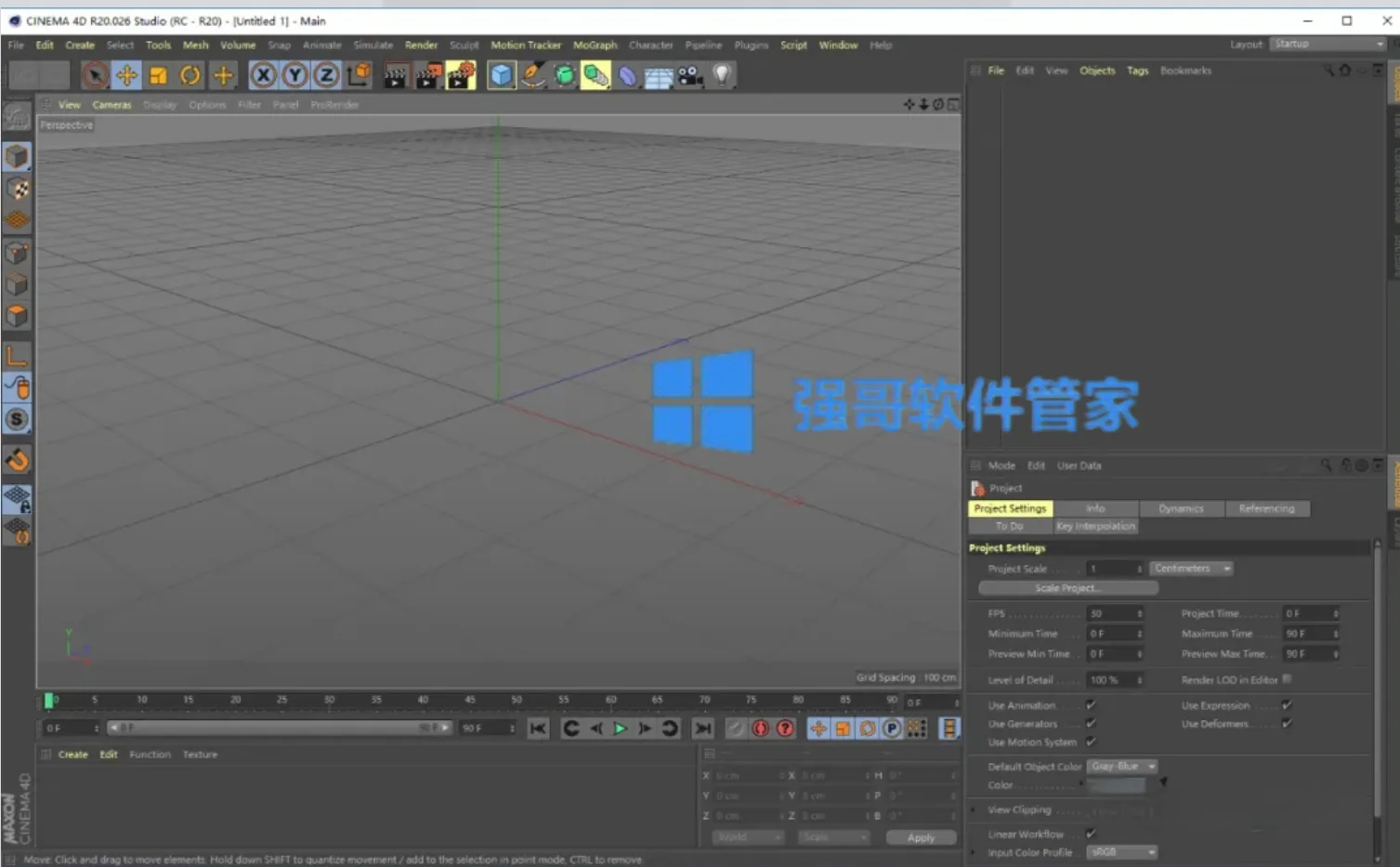The width and height of the screenshot is (1400, 867).
Task: Click the FPS value field
Action: [x=1115, y=613]
